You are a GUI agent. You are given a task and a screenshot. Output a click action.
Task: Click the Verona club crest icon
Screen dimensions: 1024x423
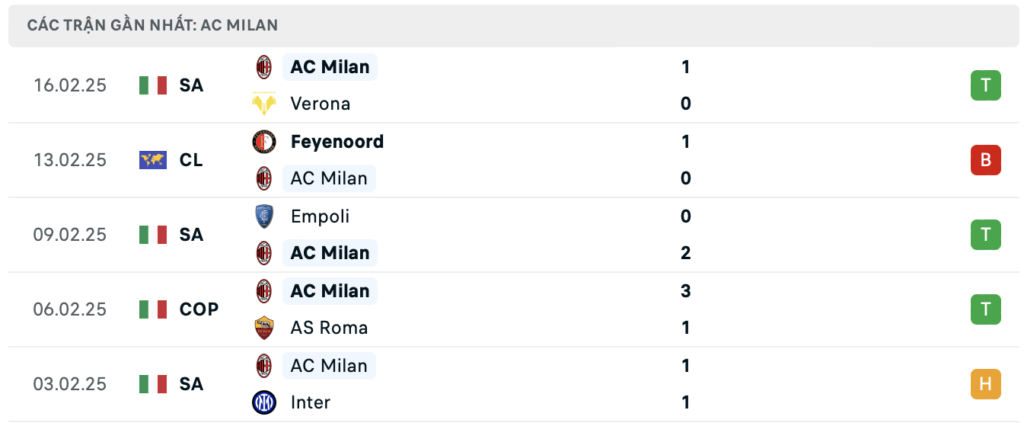pyautogui.click(x=264, y=103)
